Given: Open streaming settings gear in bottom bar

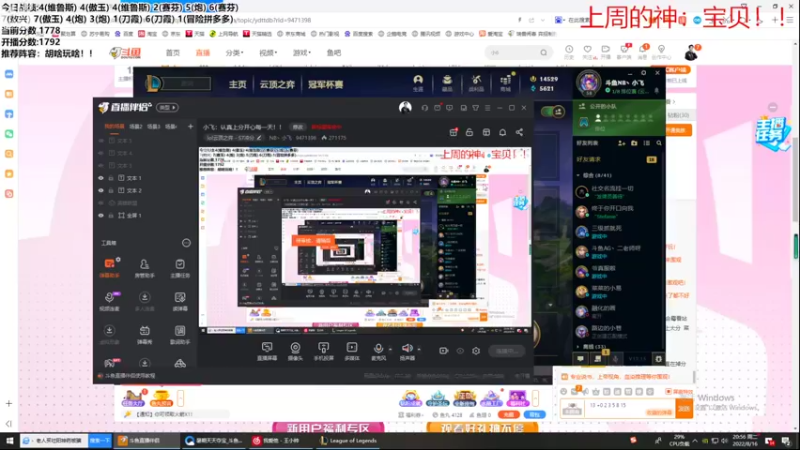Looking at the screenshot, I should (476, 351).
